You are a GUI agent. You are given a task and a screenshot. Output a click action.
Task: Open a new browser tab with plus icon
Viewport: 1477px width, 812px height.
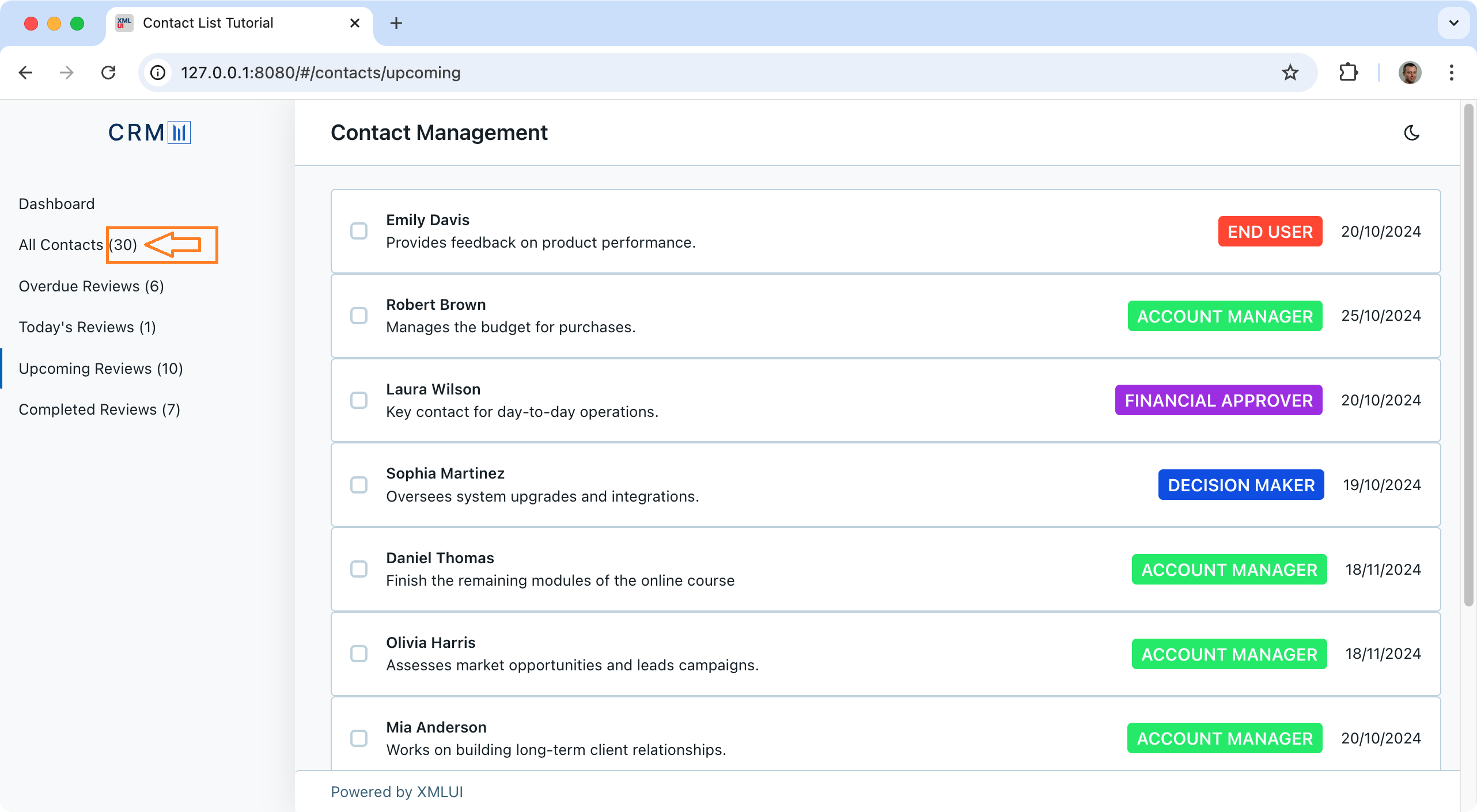[x=396, y=23]
